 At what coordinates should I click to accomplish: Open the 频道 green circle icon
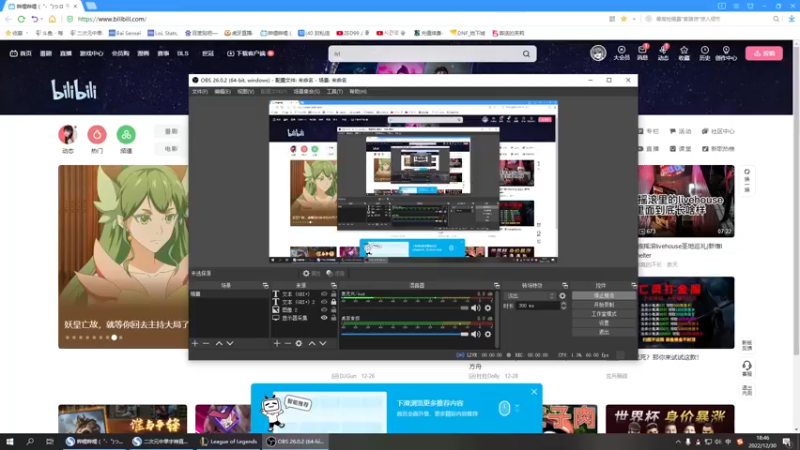(126, 134)
